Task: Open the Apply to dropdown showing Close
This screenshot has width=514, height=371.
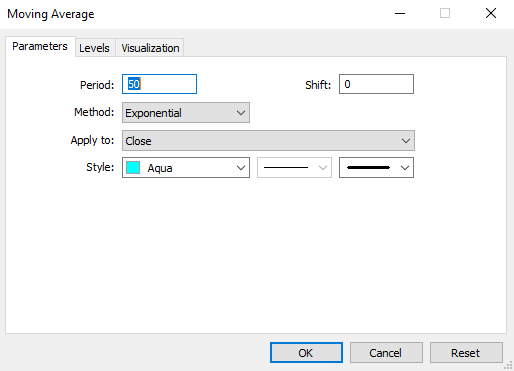Action: point(268,141)
